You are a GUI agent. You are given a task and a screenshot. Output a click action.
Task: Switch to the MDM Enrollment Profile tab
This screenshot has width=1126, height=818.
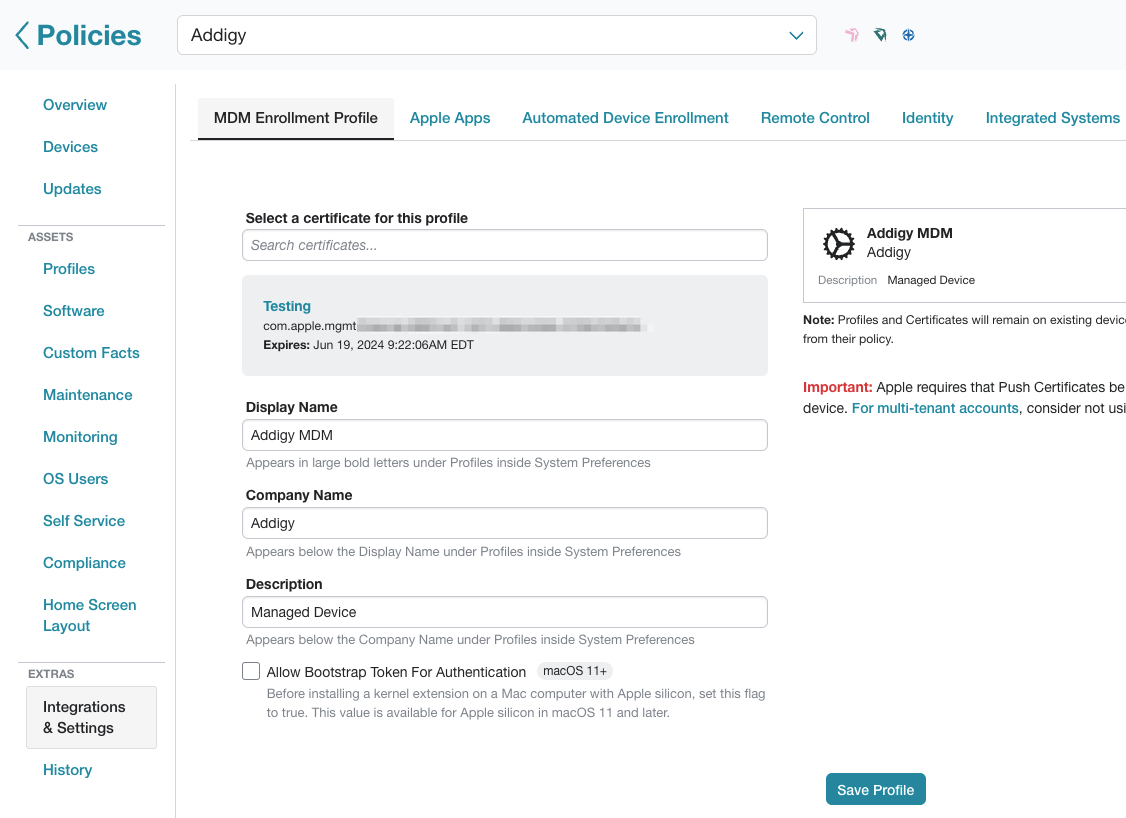(296, 118)
